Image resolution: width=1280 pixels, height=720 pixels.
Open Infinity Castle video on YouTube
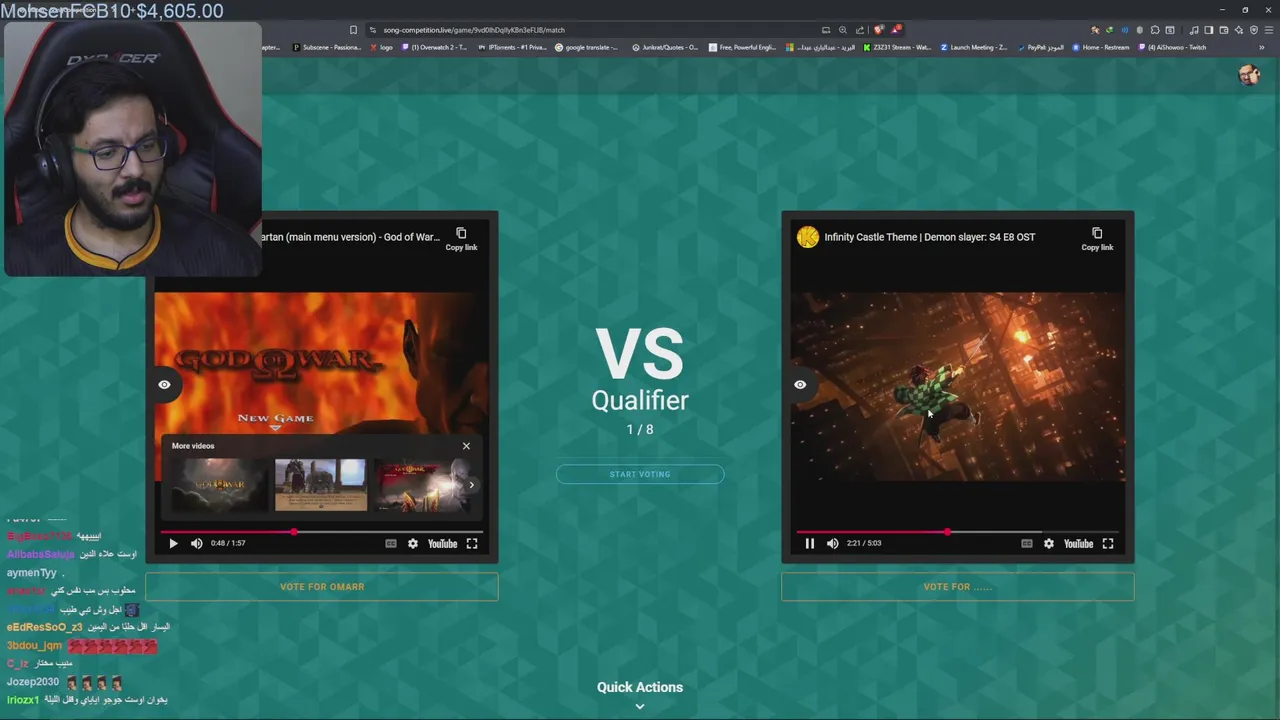[x=1079, y=544]
